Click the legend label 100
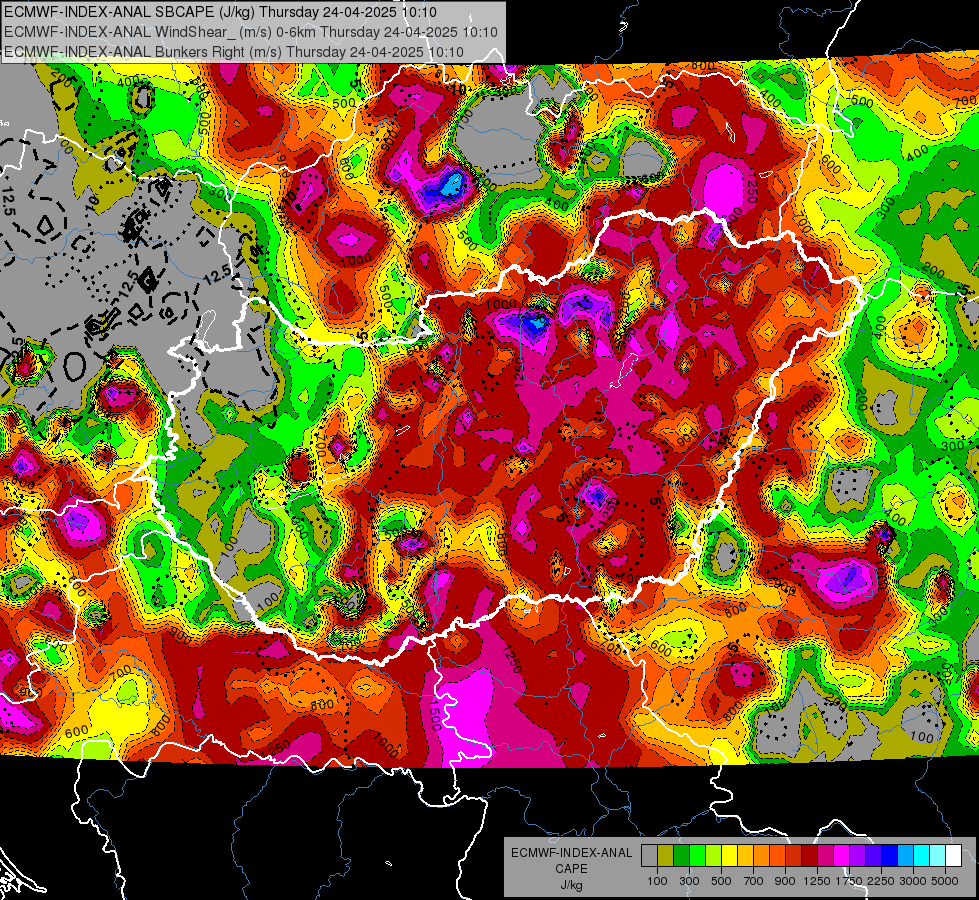 coord(657,881)
